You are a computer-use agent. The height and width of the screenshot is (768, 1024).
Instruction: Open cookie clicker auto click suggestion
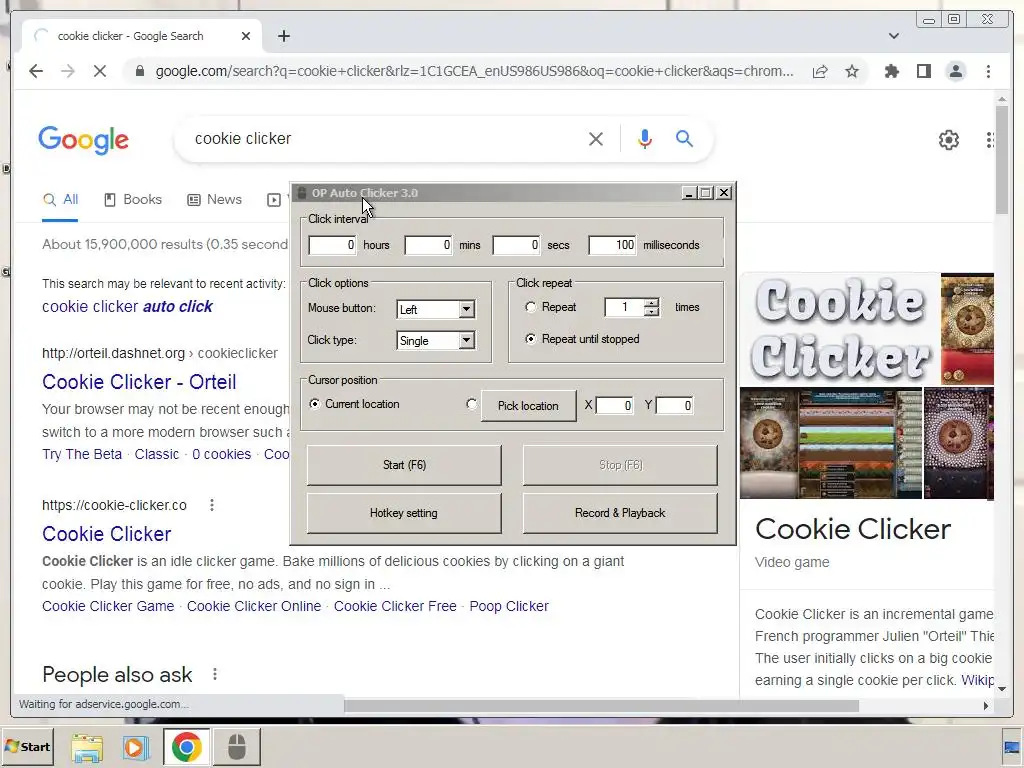tap(127, 306)
